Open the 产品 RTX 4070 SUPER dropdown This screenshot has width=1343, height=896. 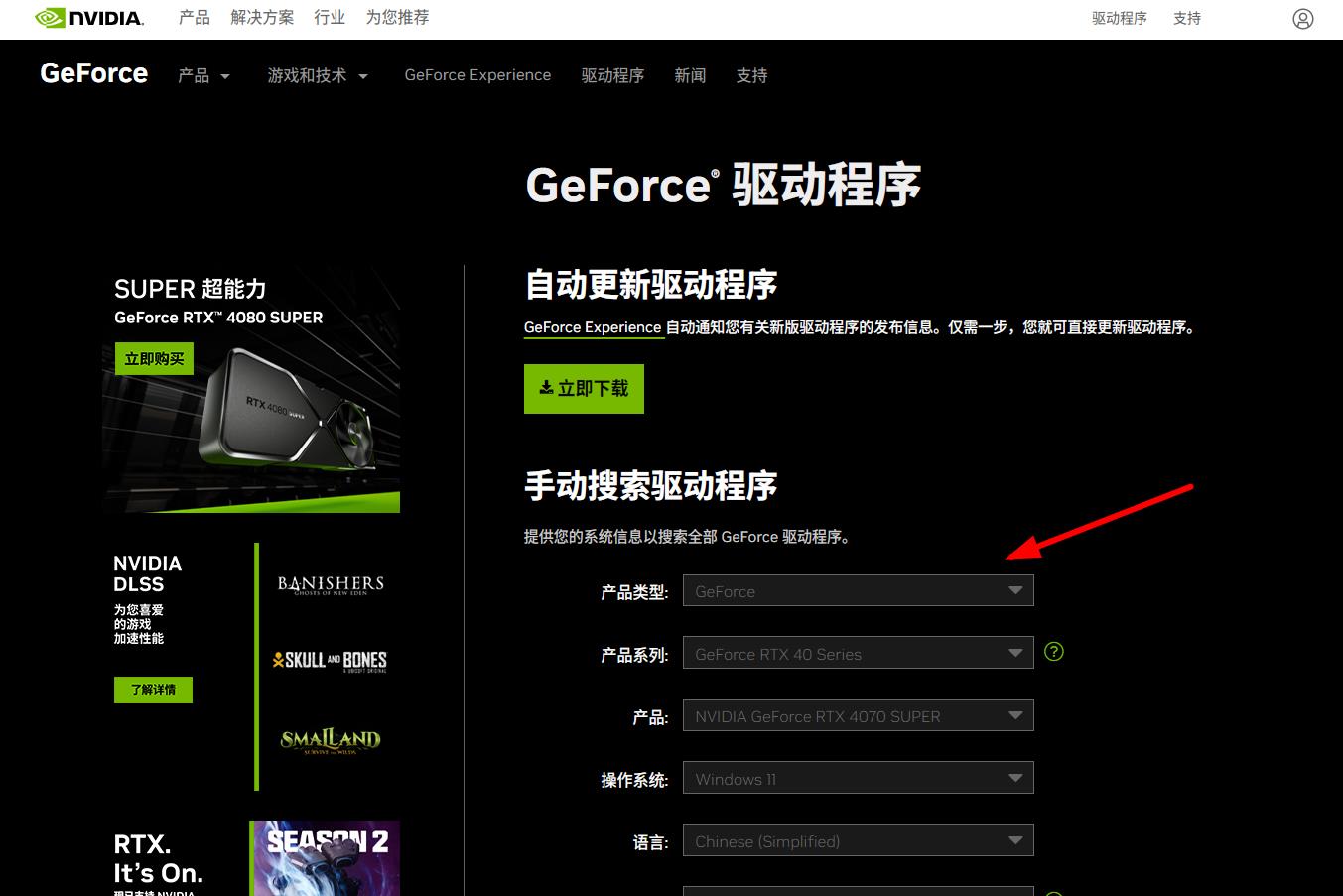click(x=859, y=715)
